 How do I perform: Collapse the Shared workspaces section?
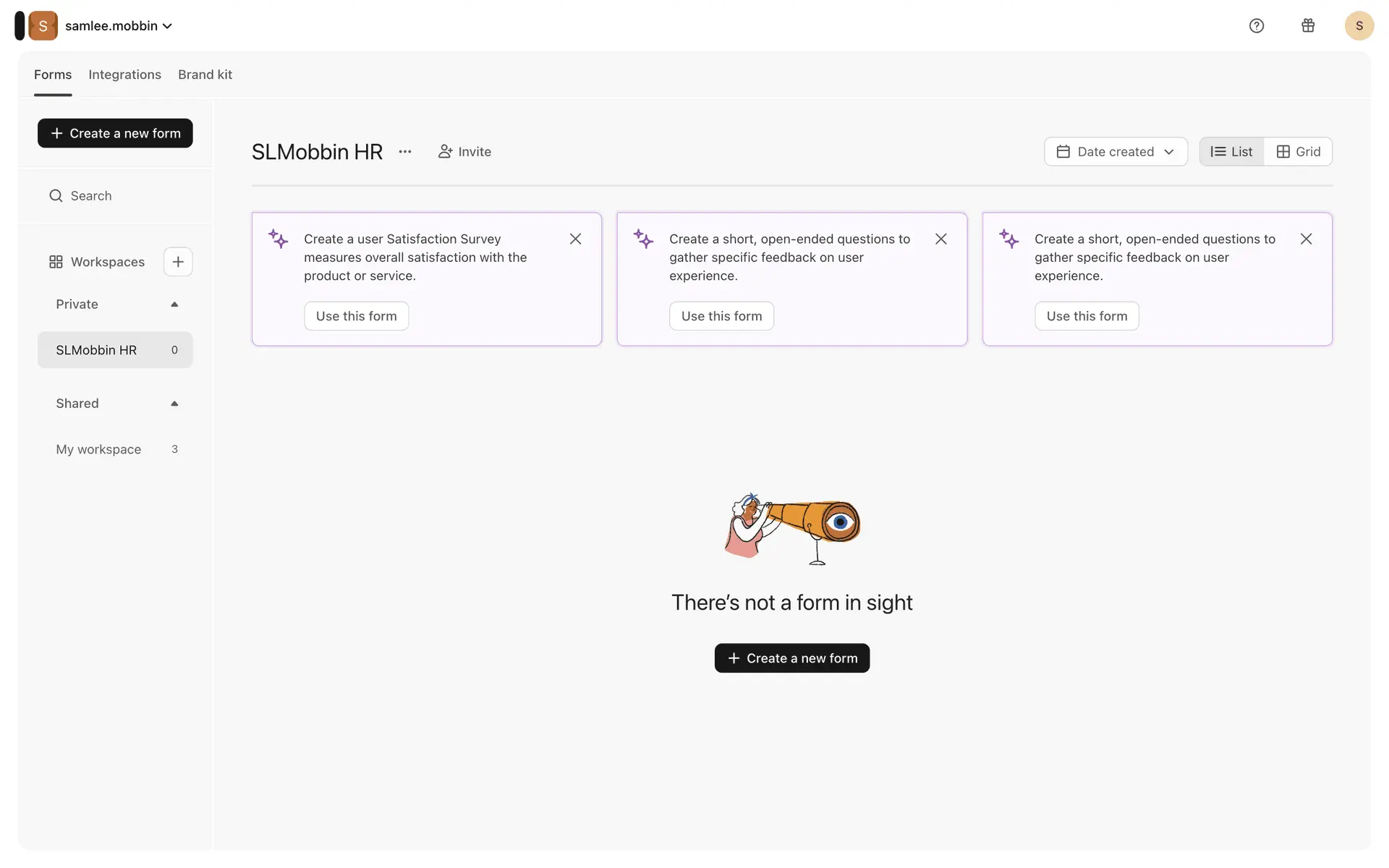point(174,404)
